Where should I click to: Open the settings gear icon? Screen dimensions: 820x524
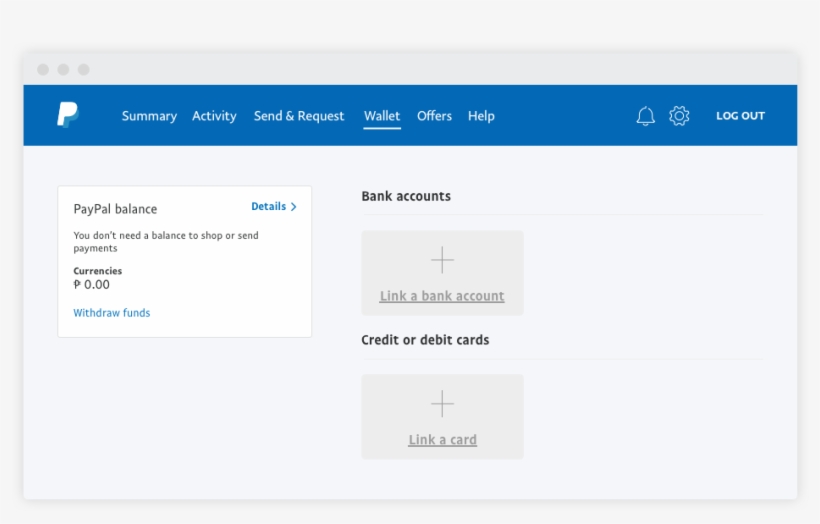point(679,116)
